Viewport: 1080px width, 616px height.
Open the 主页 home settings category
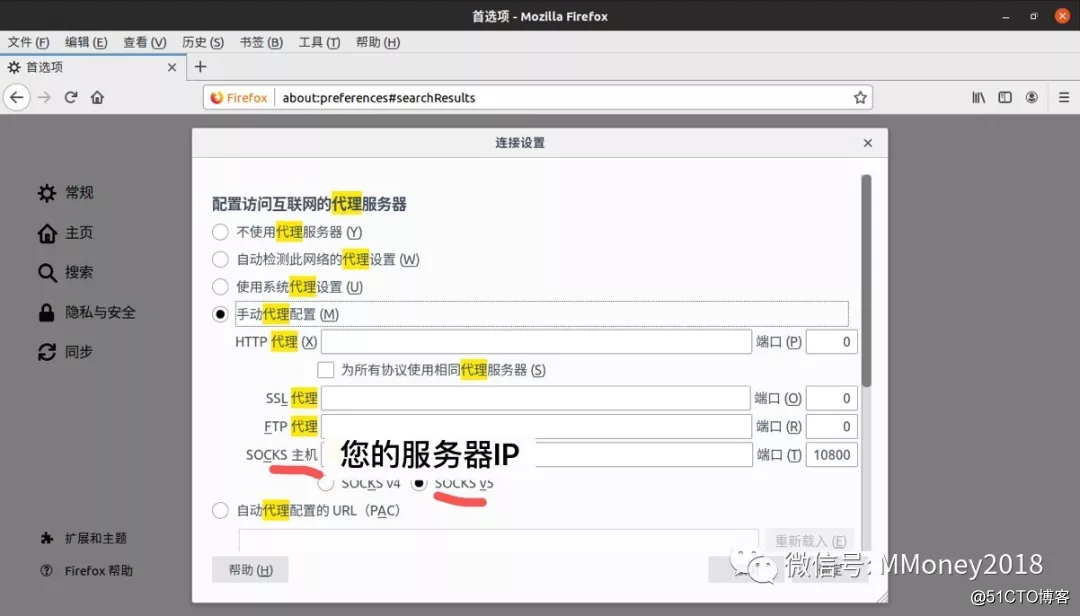[x=65, y=233]
